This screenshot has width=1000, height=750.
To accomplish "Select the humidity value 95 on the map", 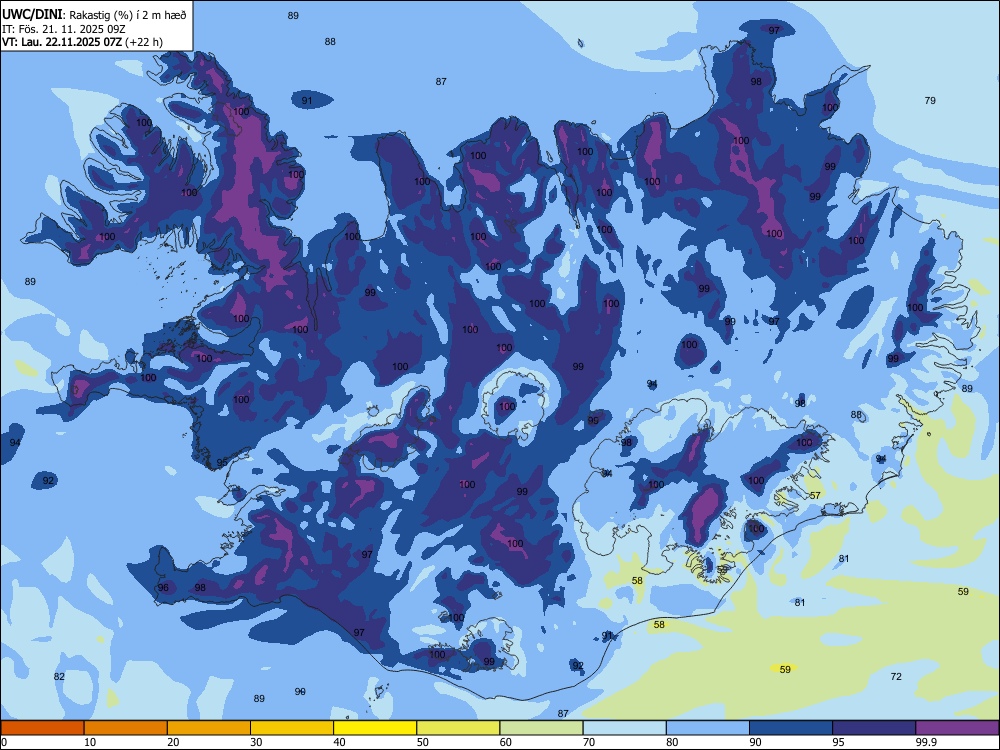I will click(222, 463).
